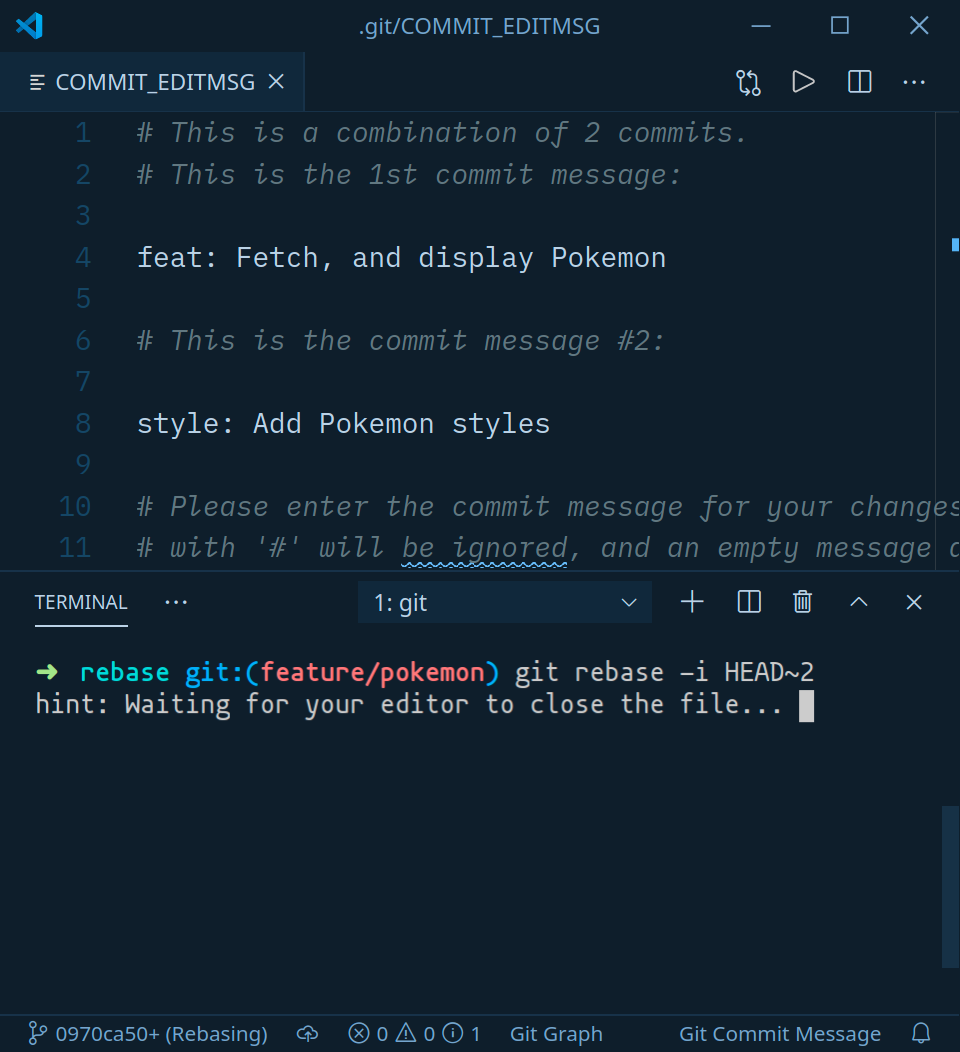Split the terminal pane
Viewport: 960px width, 1052px height.
pyautogui.click(x=749, y=602)
